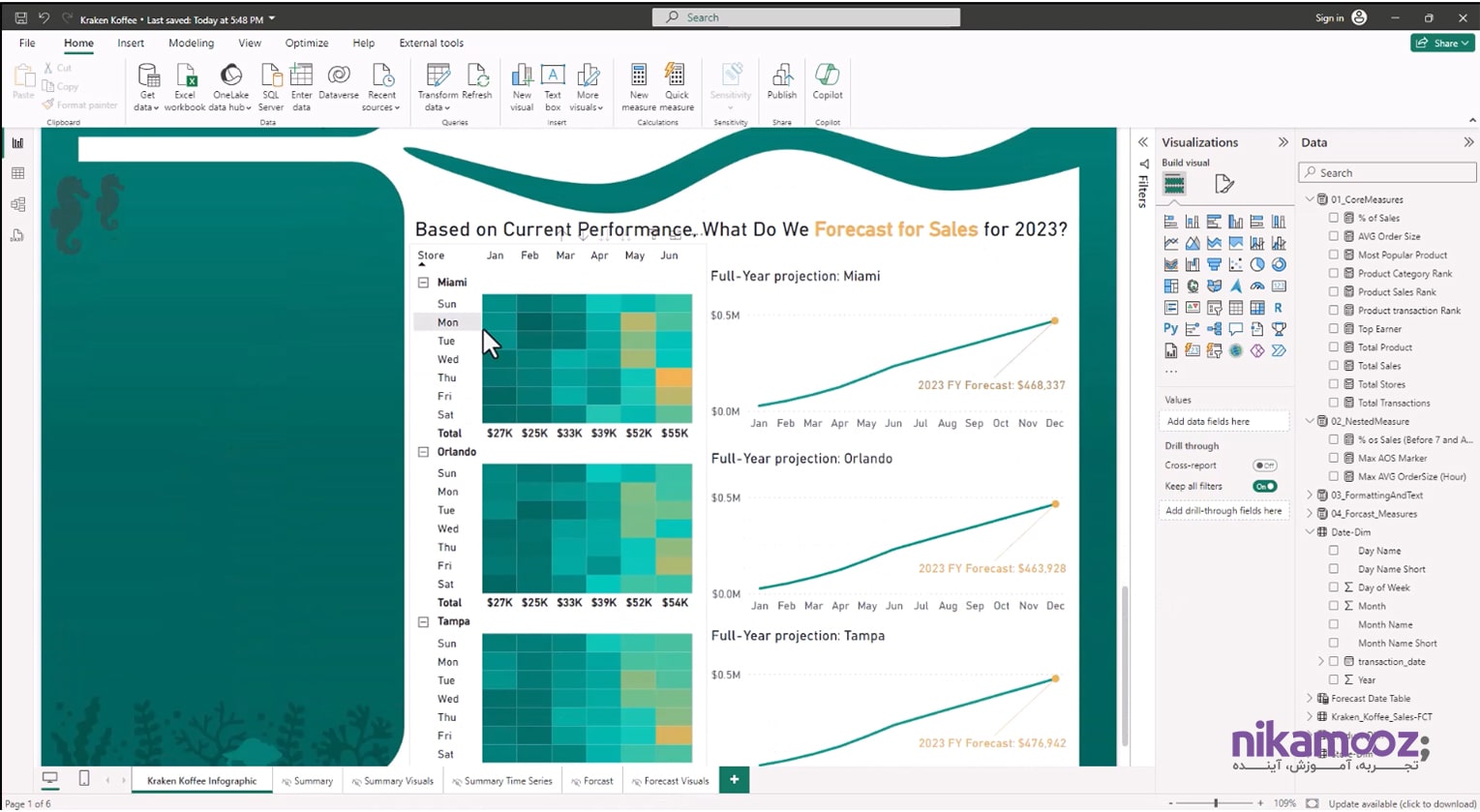
Task: Open Copilot from the ribbon
Action: [828, 82]
